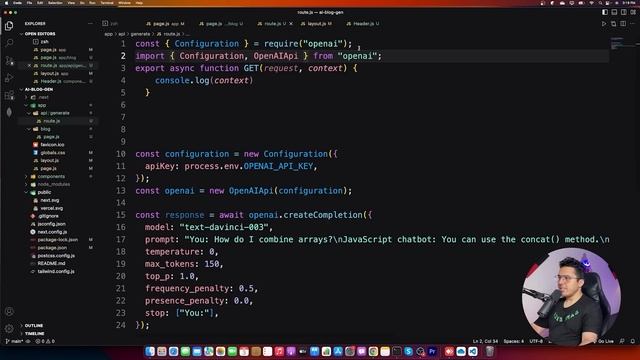Open Premiere Pro from the Dock
Image resolution: width=640 pixels, height=360 pixels.
(x=432, y=351)
